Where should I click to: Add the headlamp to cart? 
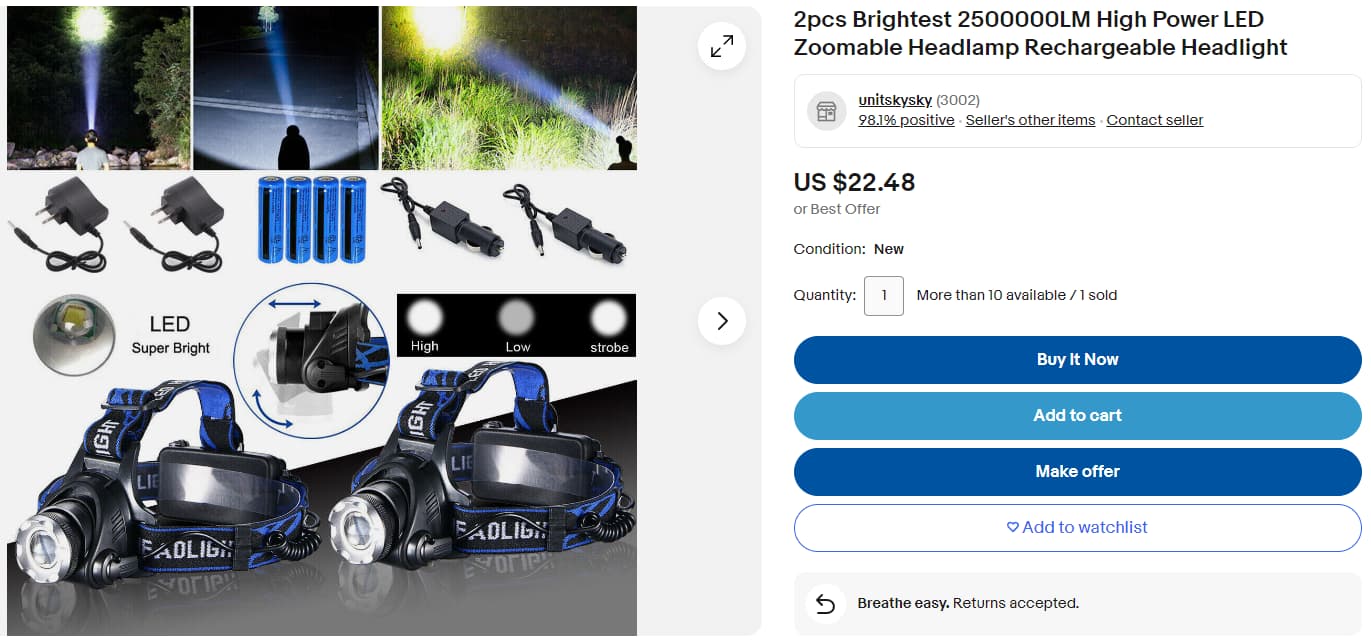click(x=1078, y=416)
